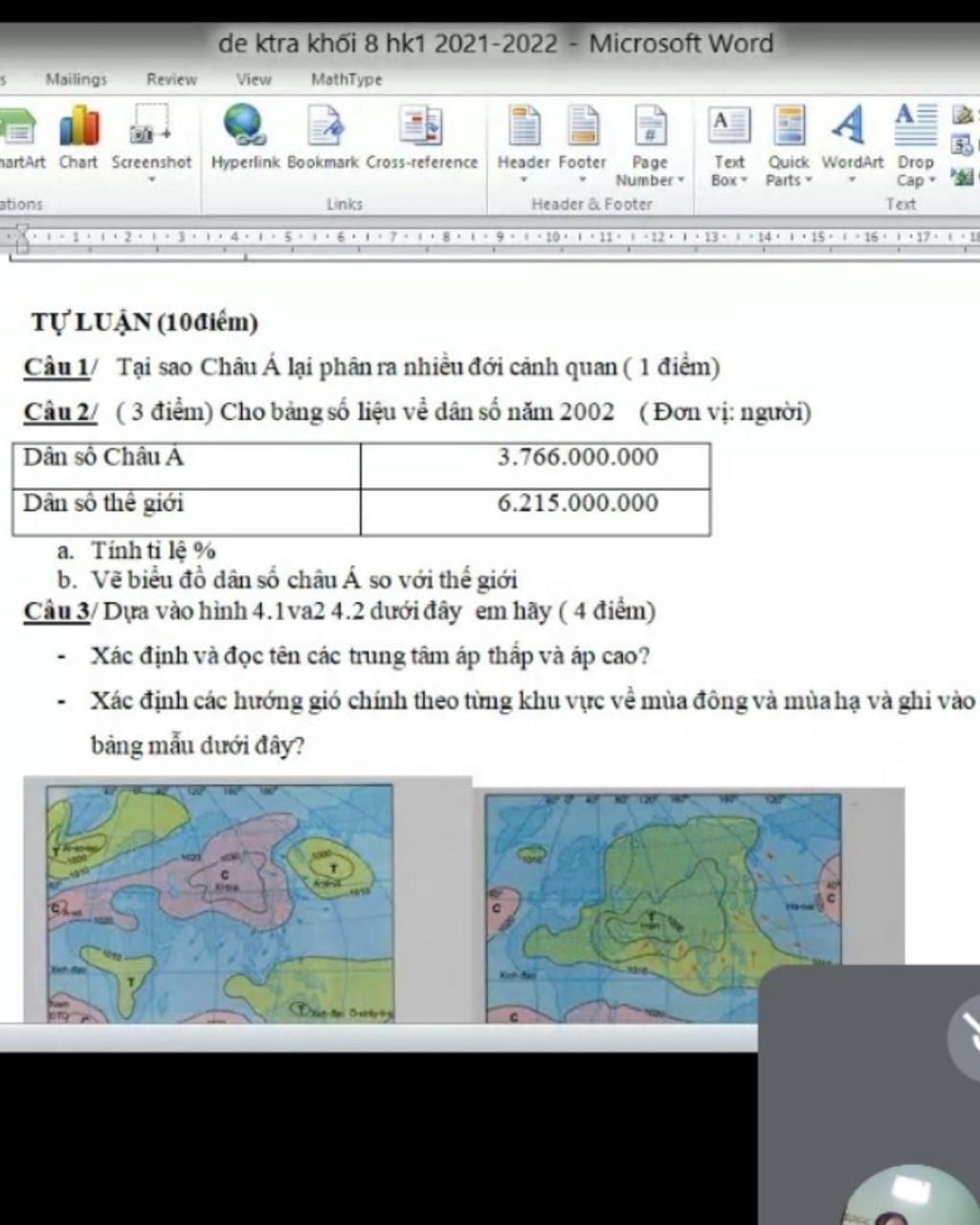Screen dimensions: 980x1225
Task: Open the Text Box dropdown arrow
Action: point(745,180)
